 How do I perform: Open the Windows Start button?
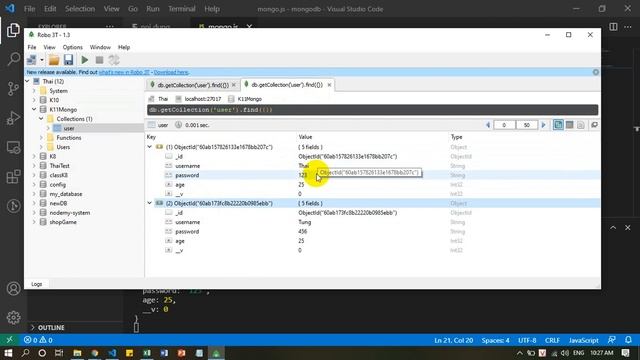click(x=8, y=353)
